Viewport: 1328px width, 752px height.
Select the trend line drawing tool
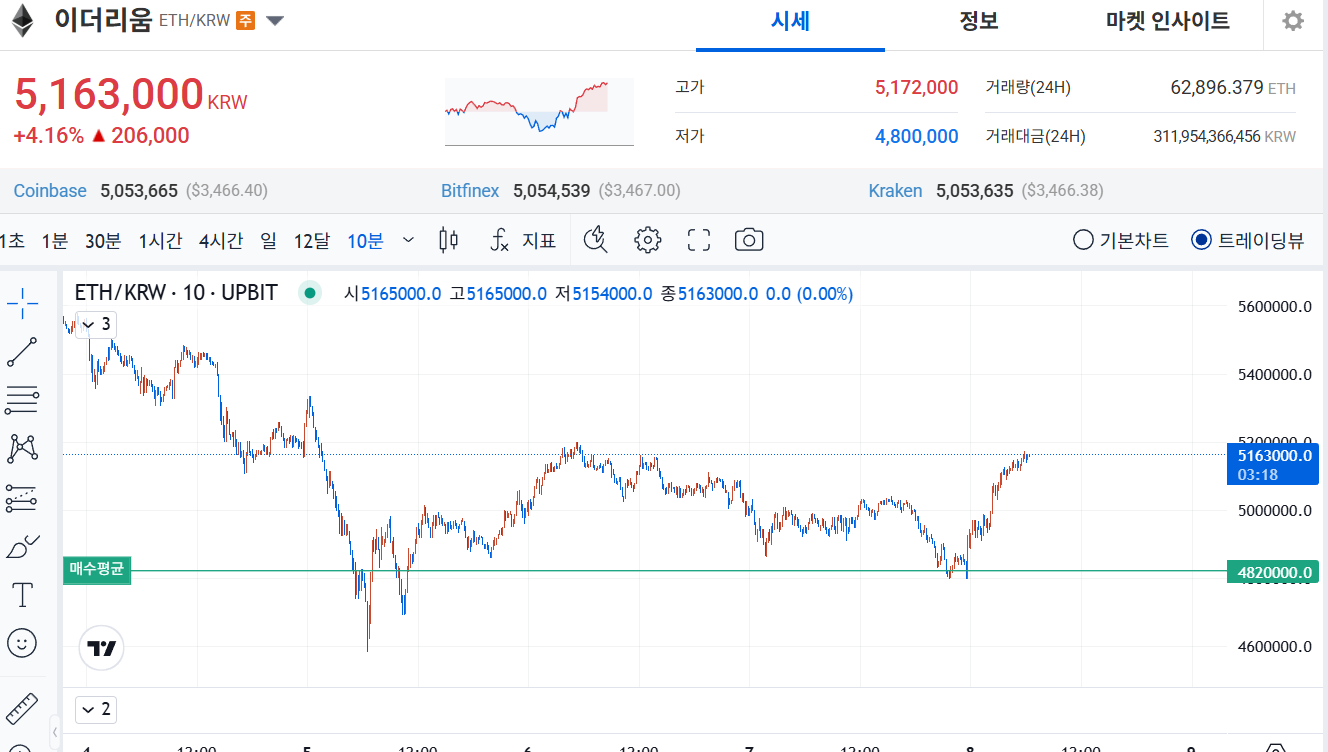(22, 352)
